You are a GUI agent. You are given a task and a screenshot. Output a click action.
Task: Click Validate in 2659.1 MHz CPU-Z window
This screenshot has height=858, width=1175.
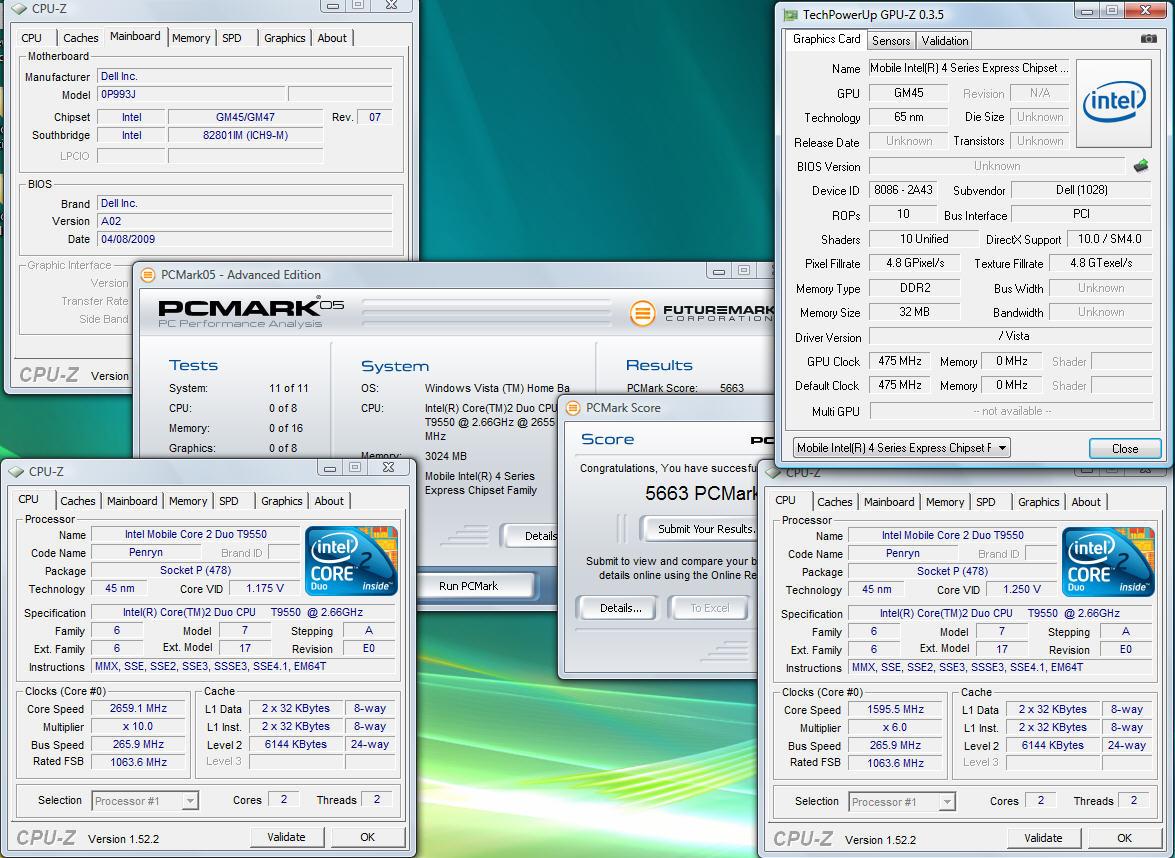tap(286, 837)
